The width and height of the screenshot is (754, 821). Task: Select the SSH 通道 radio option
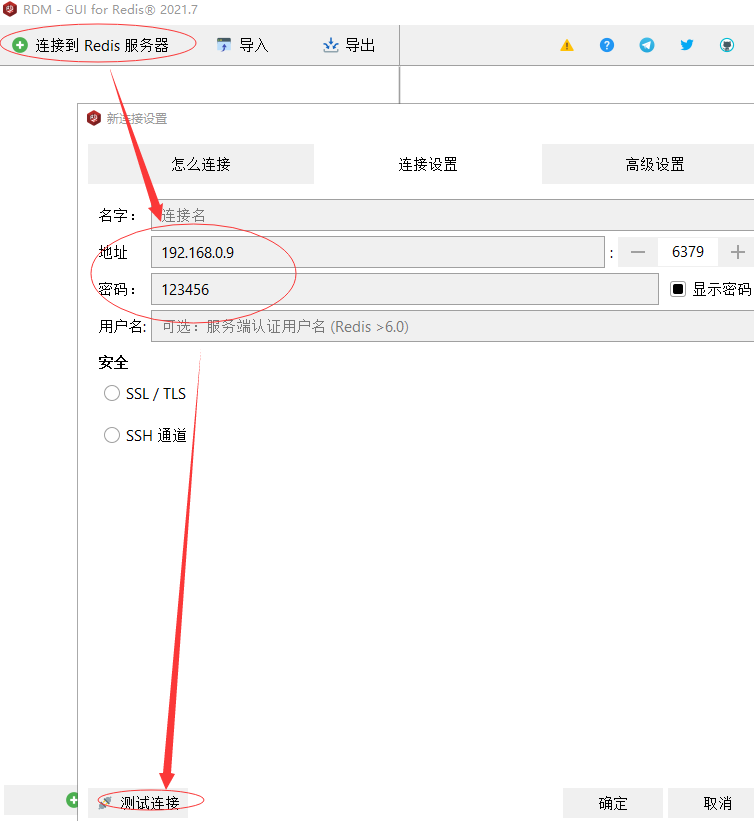(x=112, y=435)
